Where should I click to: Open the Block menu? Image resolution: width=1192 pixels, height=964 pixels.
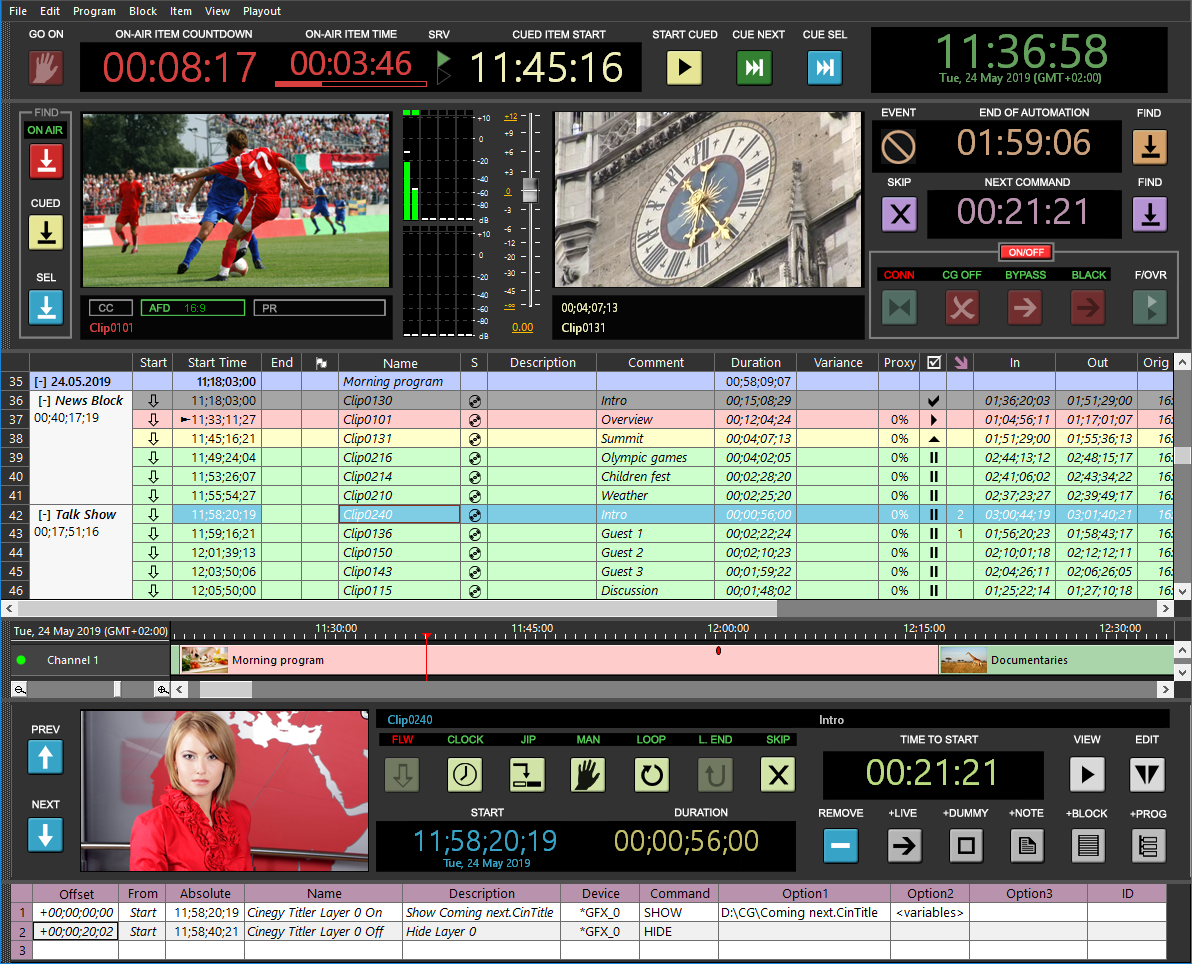[x=143, y=11]
